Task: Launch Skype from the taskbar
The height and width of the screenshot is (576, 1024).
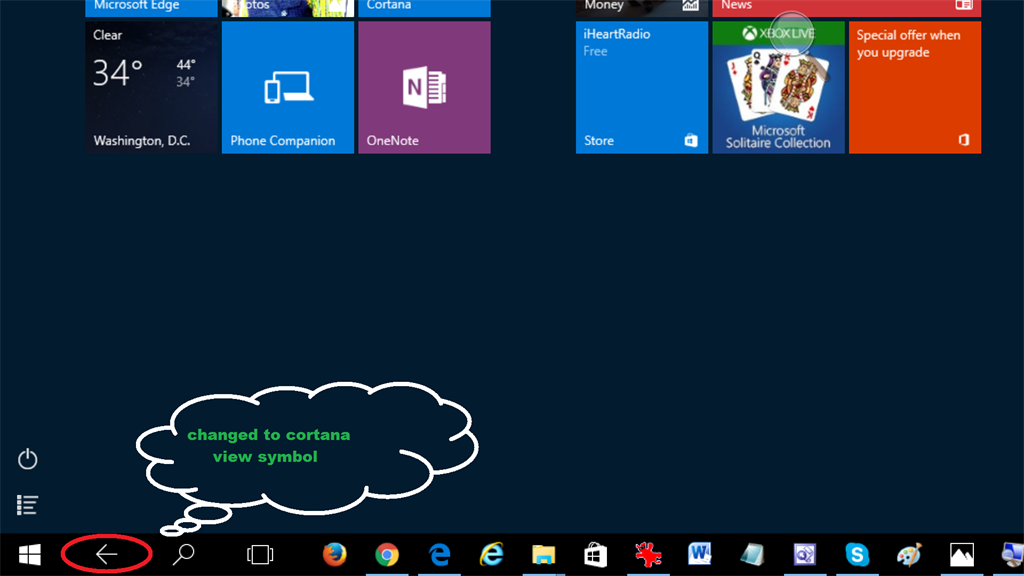Action: (x=857, y=554)
